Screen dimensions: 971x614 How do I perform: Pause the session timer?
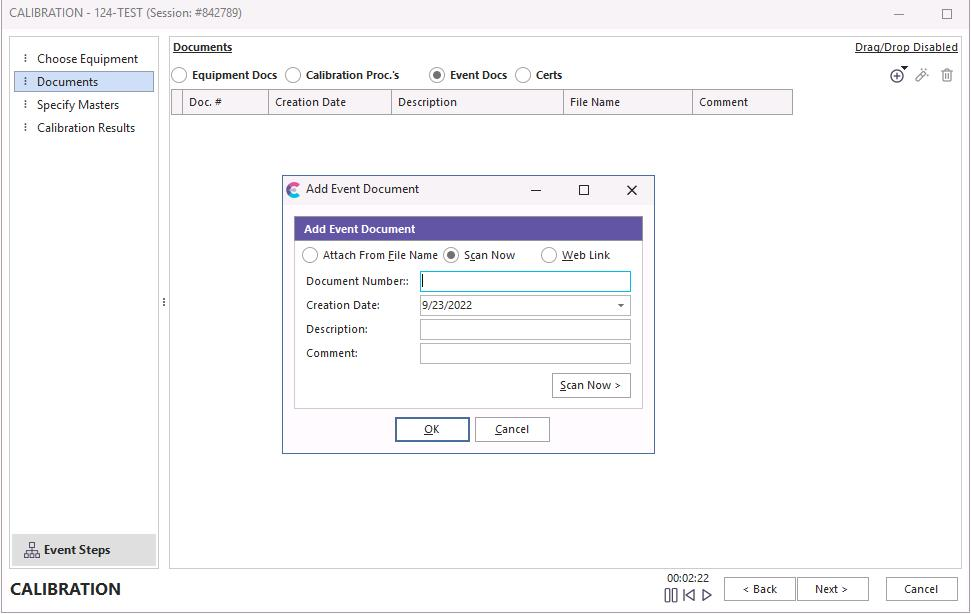coord(671,595)
